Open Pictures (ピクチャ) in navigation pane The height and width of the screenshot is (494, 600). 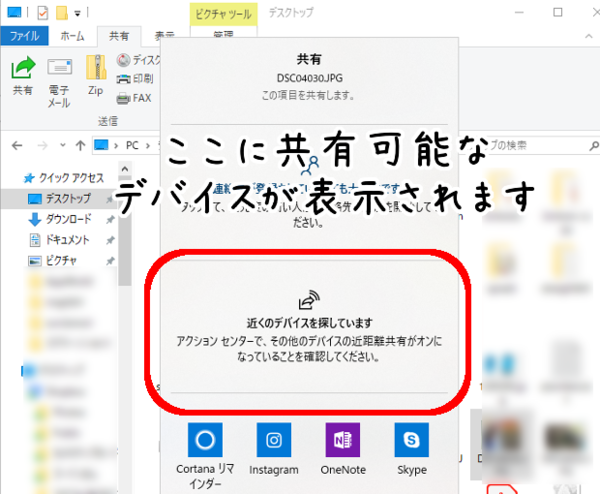(53, 261)
